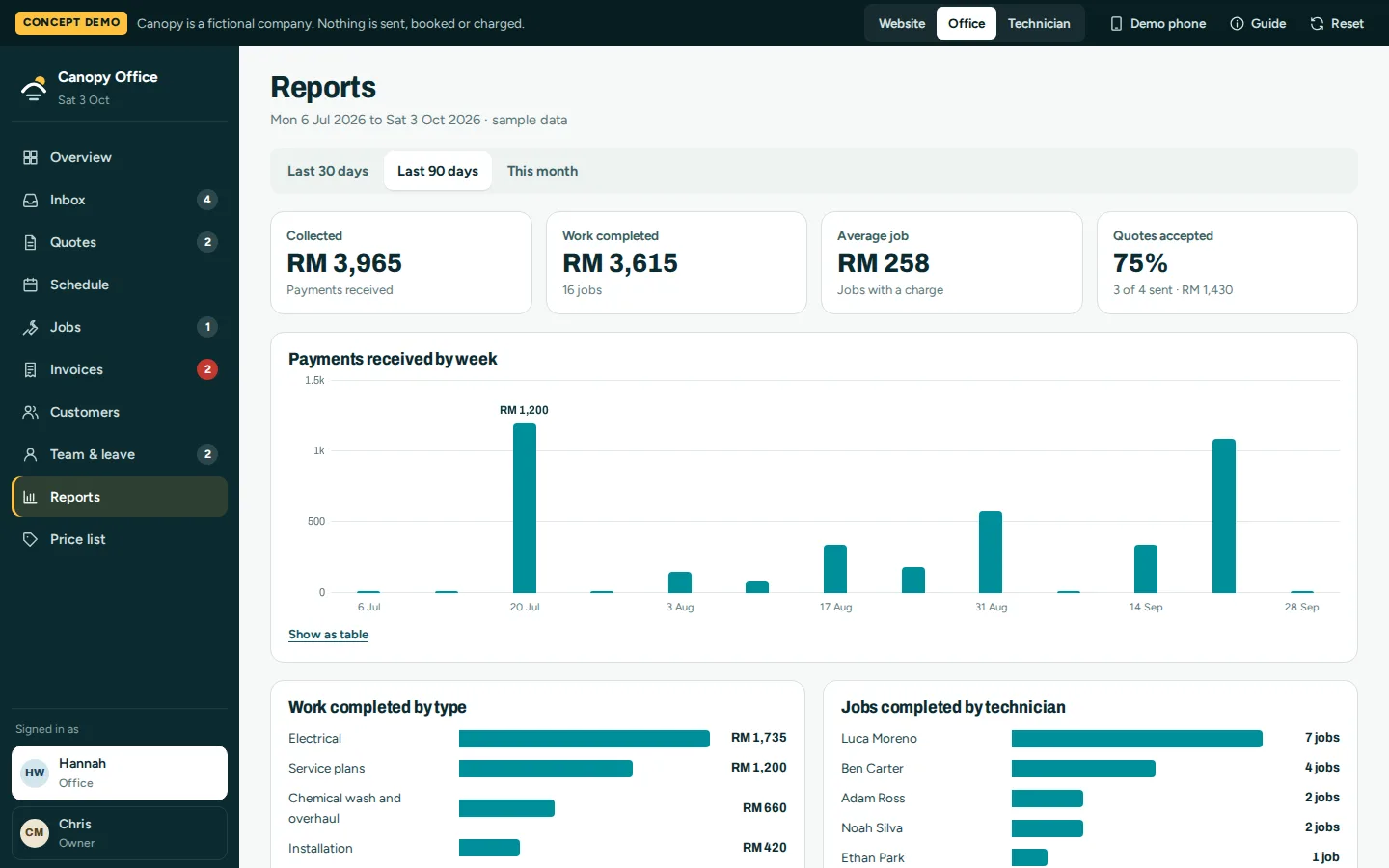Switch to Technician view
The width and height of the screenshot is (1389, 868).
[x=1039, y=23]
